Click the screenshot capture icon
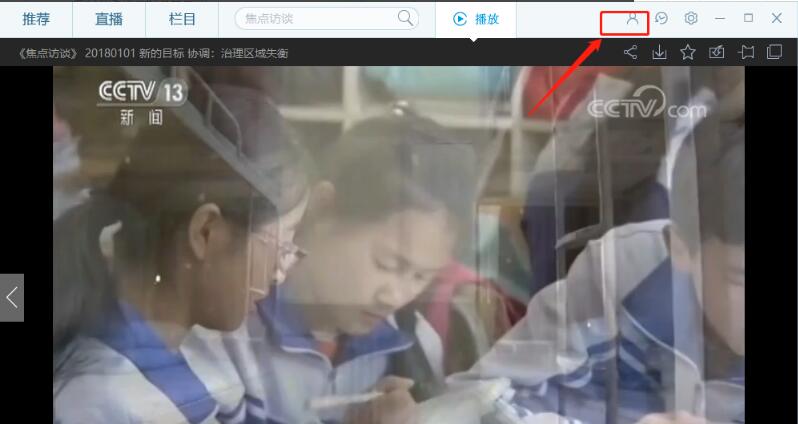 [x=717, y=52]
